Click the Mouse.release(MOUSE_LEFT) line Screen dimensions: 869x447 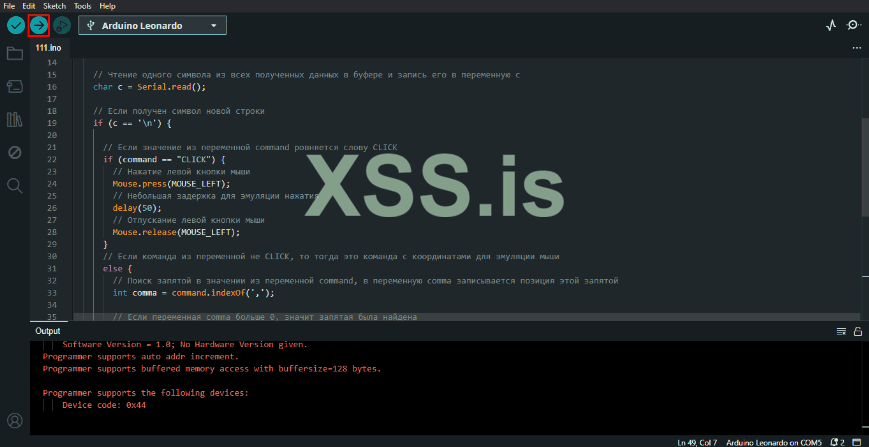[x=176, y=232]
